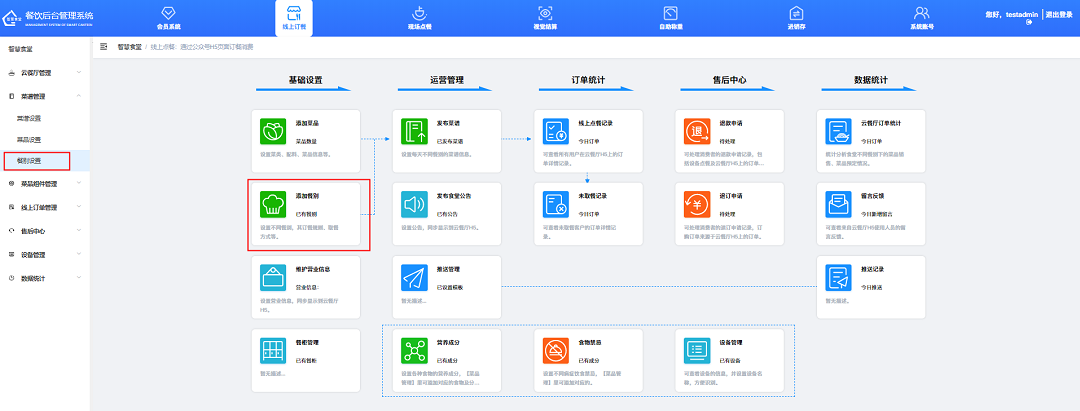Select the orange 退款申请 refund icon
The width and height of the screenshot is (1080, 411).
tap(696, 132)
